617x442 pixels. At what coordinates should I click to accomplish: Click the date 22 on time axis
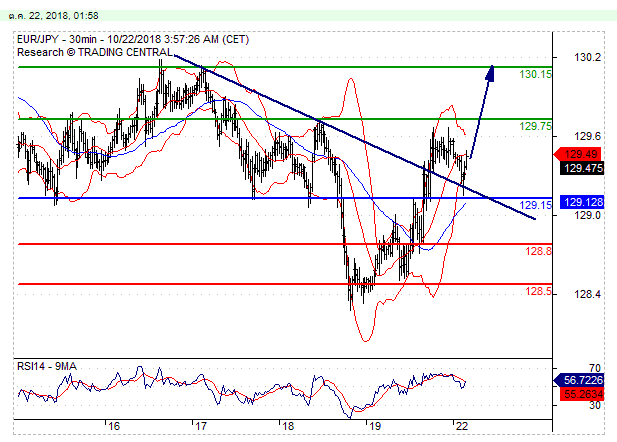click(462, 426)
